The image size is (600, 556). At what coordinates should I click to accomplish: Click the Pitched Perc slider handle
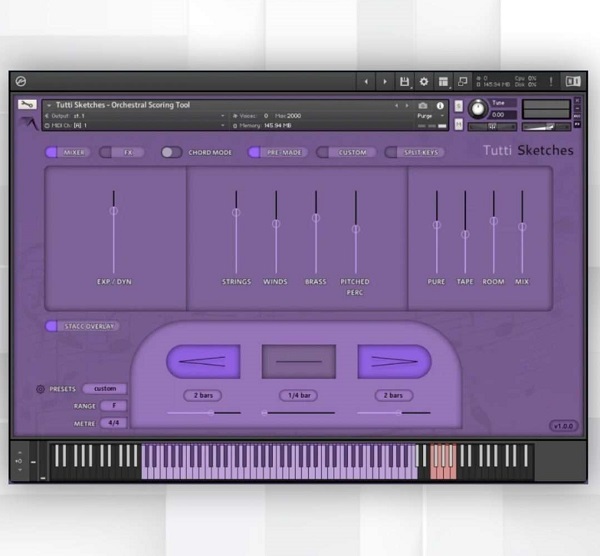(355, 229)
